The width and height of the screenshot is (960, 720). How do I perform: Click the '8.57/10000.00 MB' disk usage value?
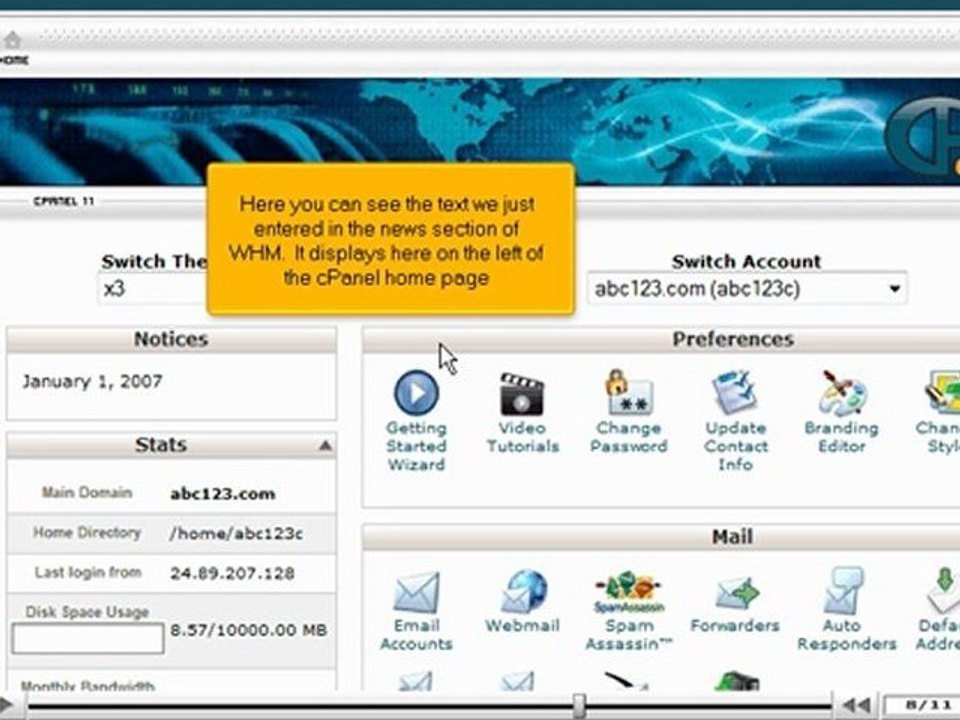pos(248,630)
